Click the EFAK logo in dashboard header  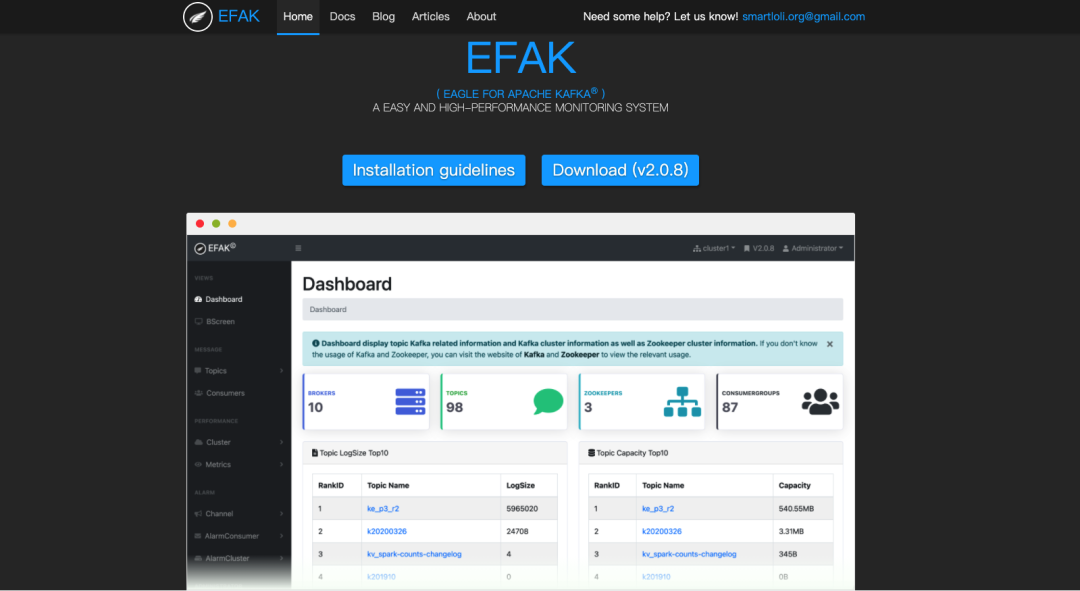point(215,248)
